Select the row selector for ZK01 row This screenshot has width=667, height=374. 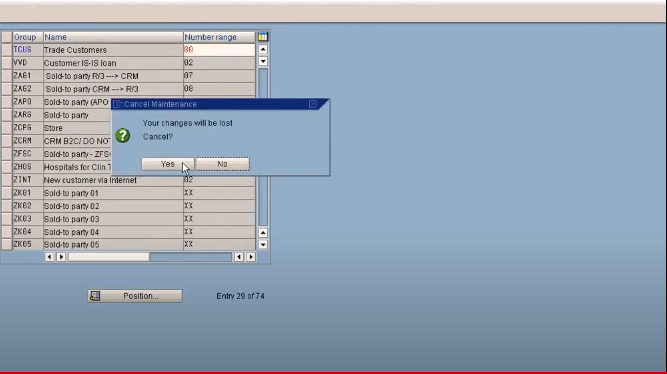tap(6, 193)
